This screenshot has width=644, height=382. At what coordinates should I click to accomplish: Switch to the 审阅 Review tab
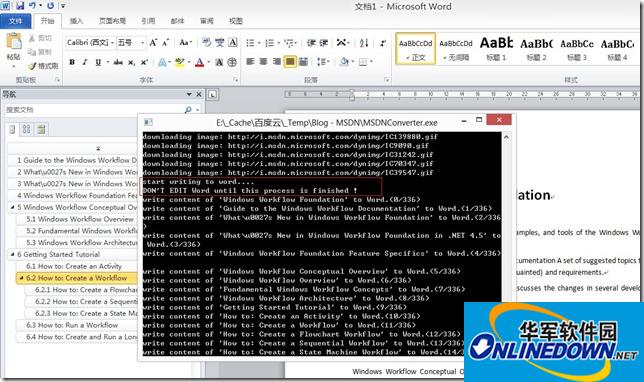[207, 21]
